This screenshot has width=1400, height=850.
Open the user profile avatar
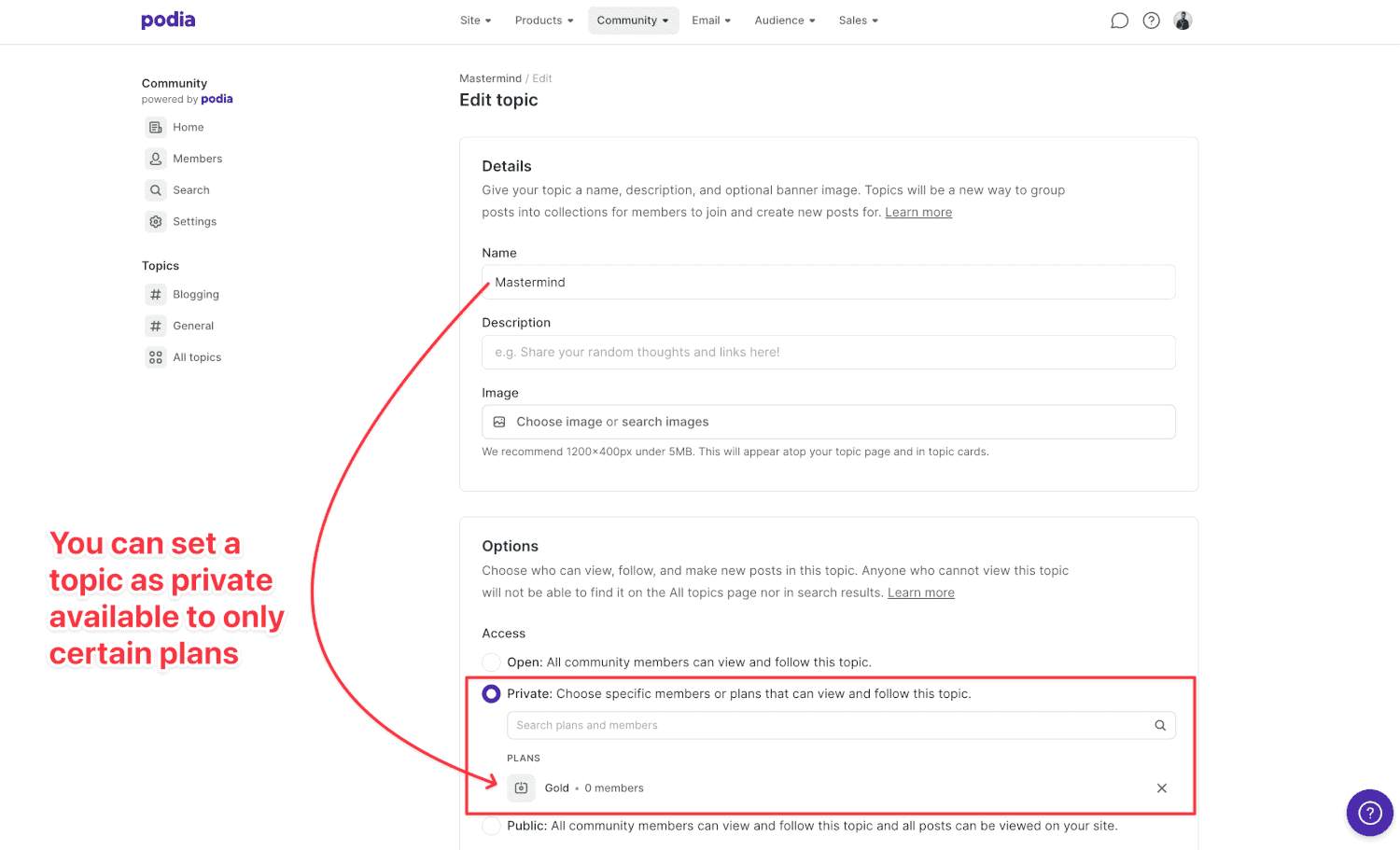[x=1183, y=21]
